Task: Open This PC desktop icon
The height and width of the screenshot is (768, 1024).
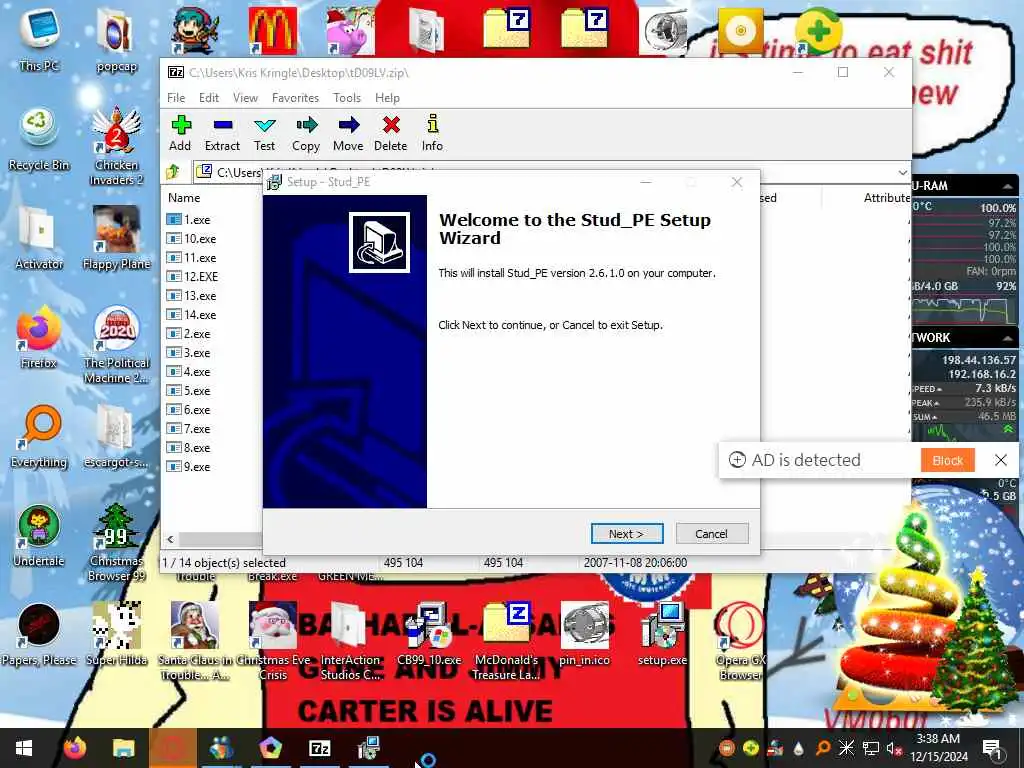Action: click(x=39, y=38)
